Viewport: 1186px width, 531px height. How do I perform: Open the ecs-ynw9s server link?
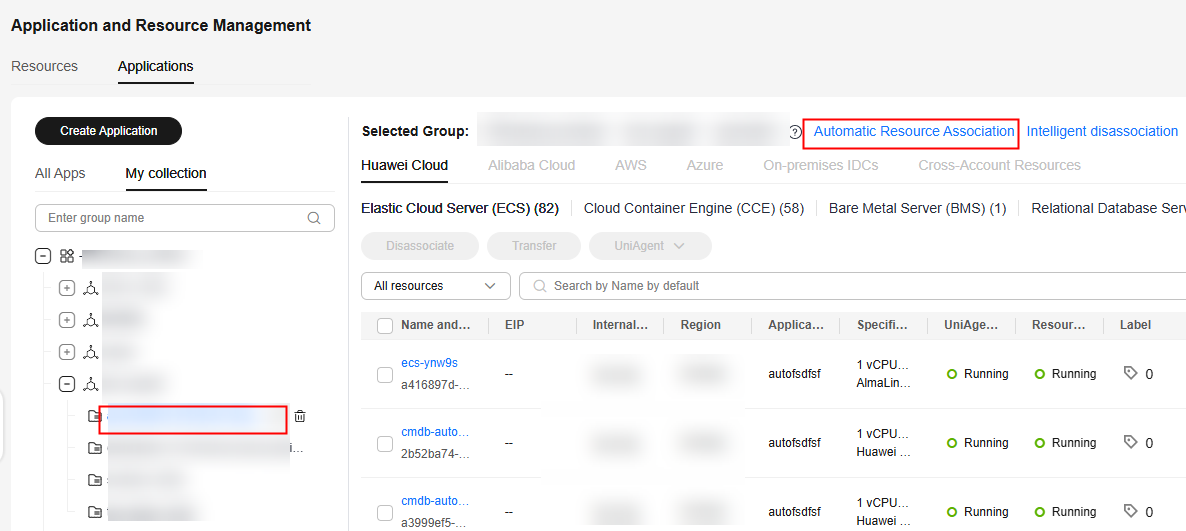[x=429, y=363]
